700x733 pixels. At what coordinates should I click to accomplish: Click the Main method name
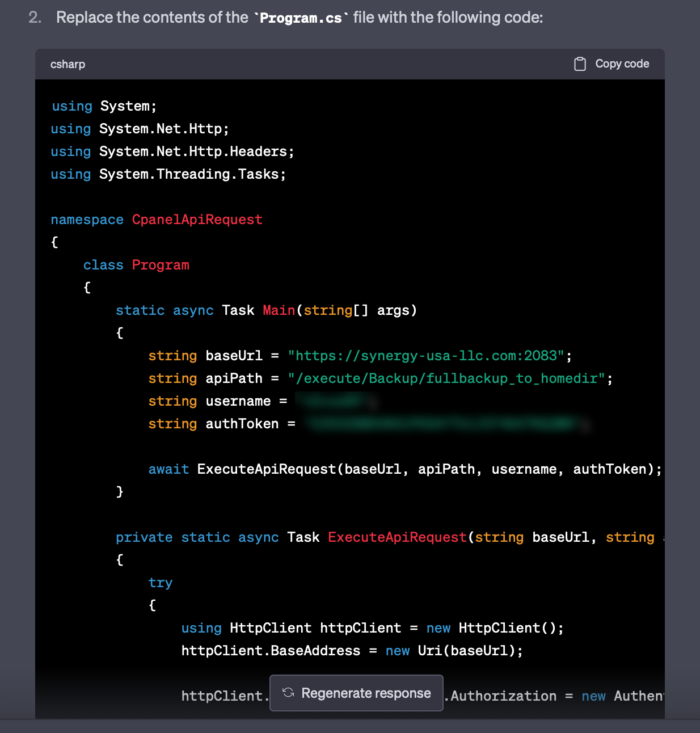point(279,310)
